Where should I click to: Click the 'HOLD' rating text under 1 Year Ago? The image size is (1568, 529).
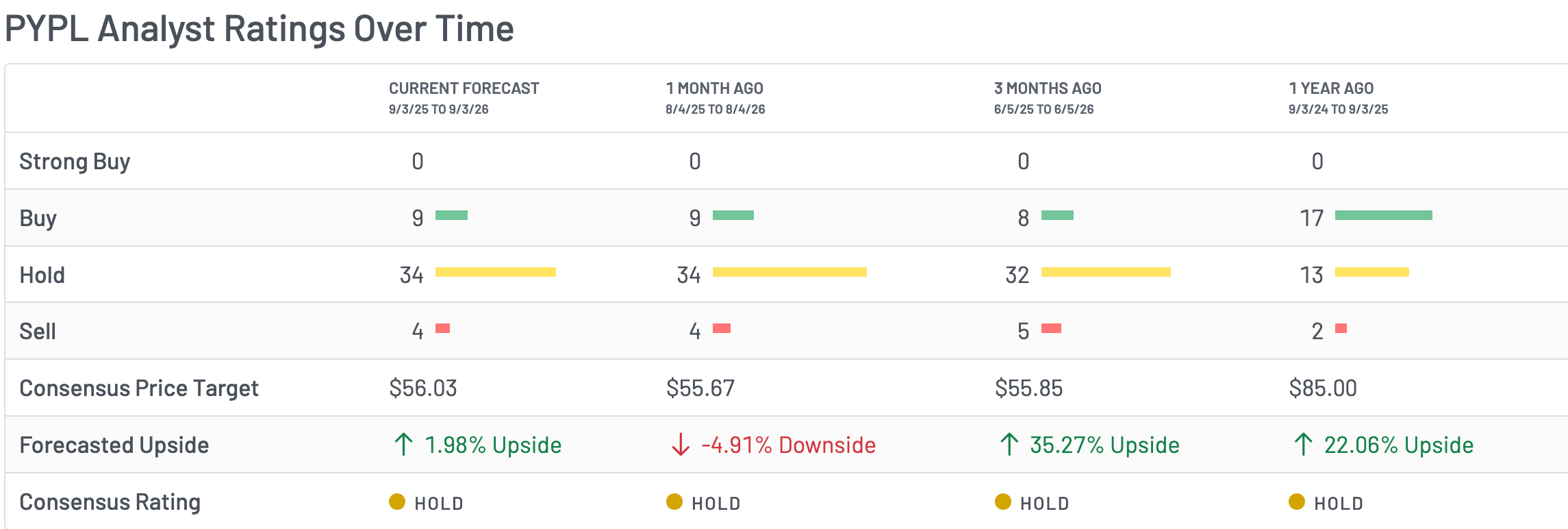pyautogui.click(x=1339, y=504)
